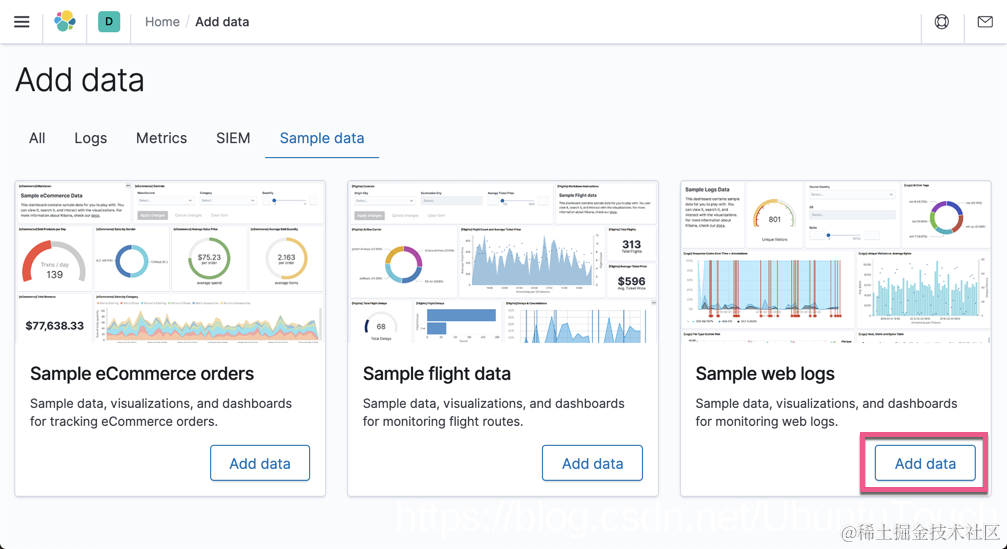
Task: Add data for Sample web logs
Action: 925,463
